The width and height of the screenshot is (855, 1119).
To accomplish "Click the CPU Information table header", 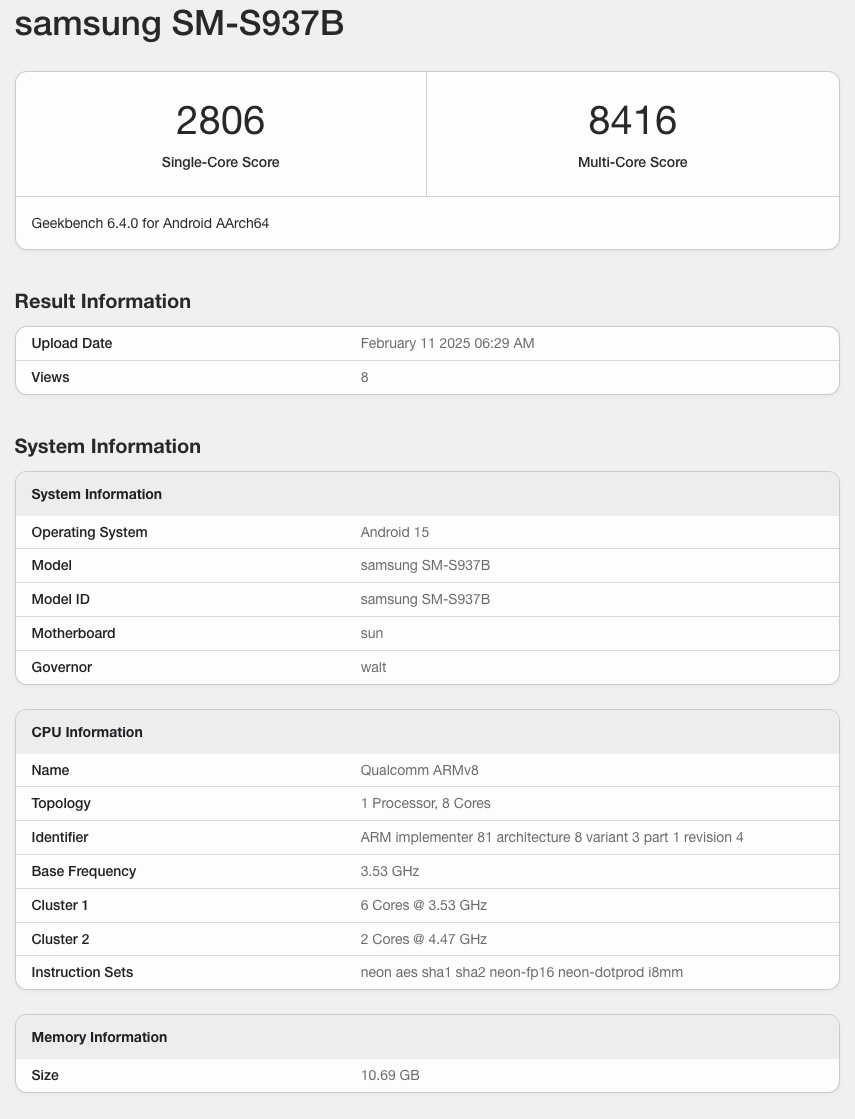I will coord(87,732).
